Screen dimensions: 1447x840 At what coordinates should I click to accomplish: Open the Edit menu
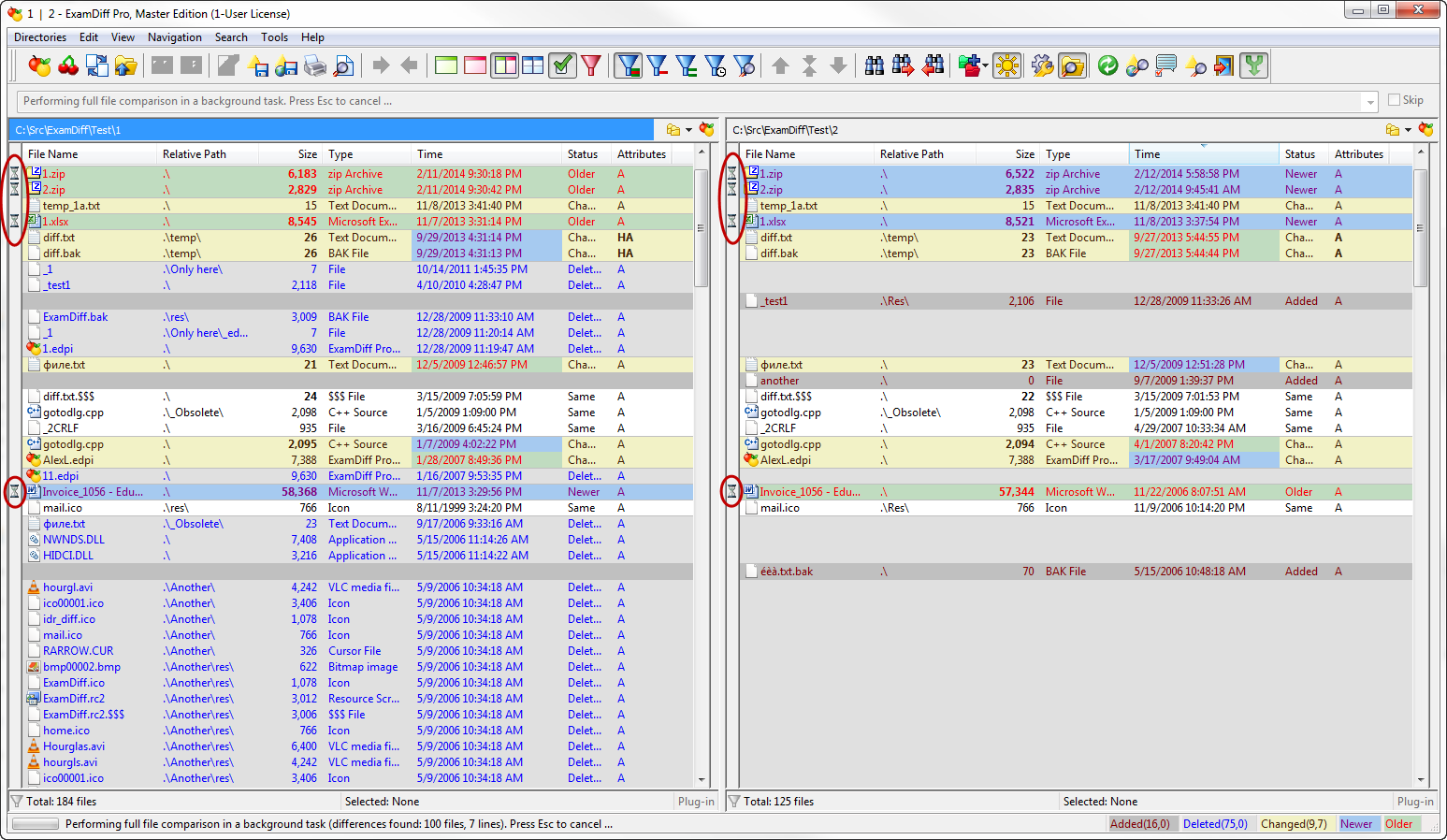89,37
